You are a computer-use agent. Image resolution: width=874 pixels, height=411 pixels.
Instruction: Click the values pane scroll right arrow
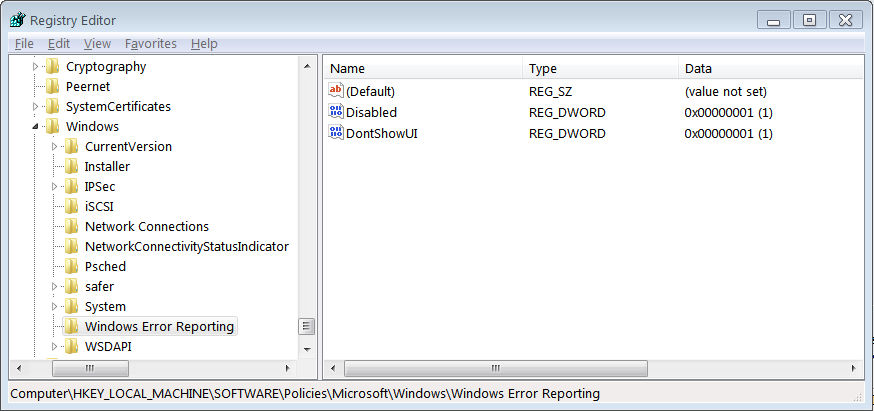(854, 368)
